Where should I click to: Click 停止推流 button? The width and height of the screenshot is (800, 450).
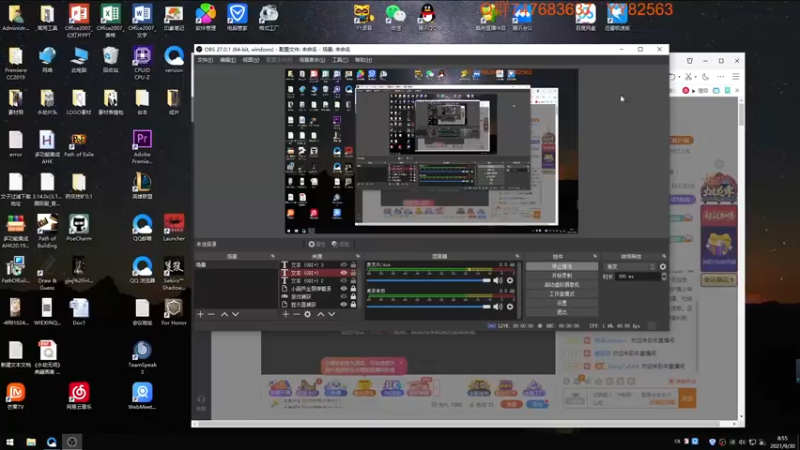[x=562, y=266]
